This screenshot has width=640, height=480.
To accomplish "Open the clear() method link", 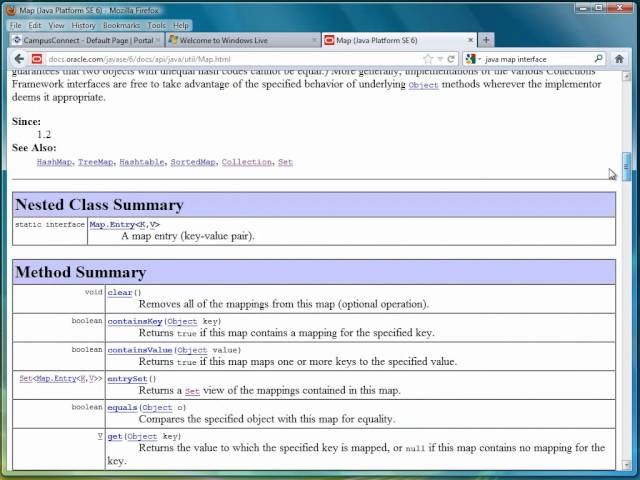I will 120,292.
